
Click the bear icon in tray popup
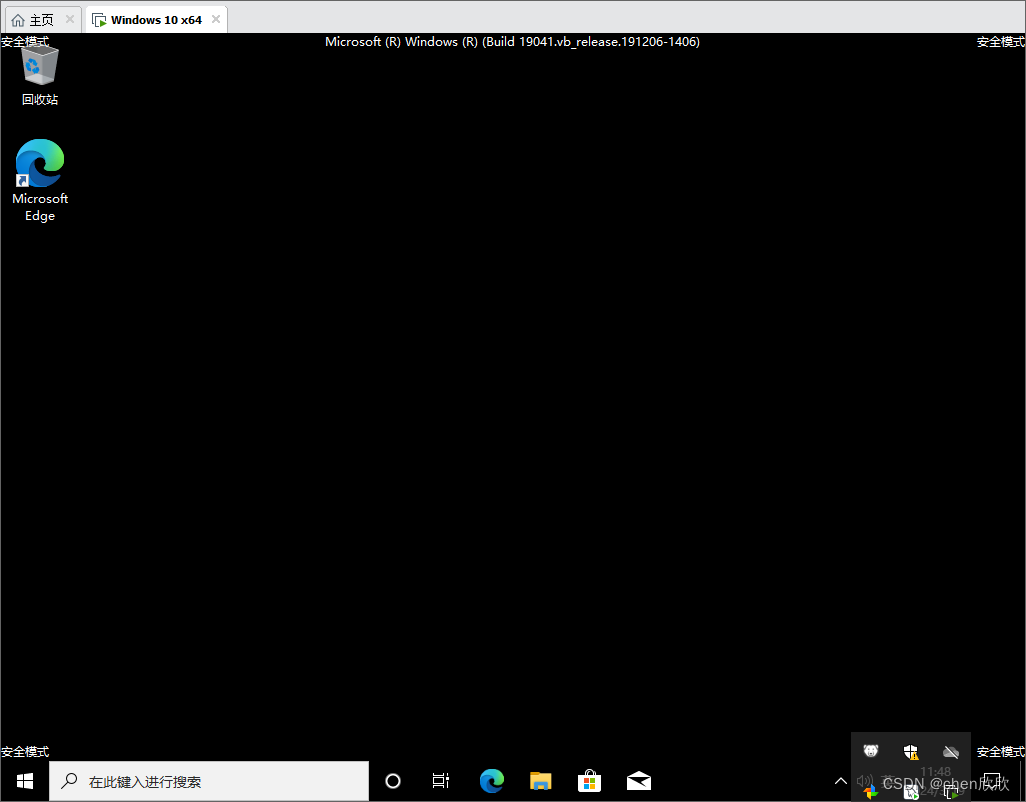coord(870,751)
